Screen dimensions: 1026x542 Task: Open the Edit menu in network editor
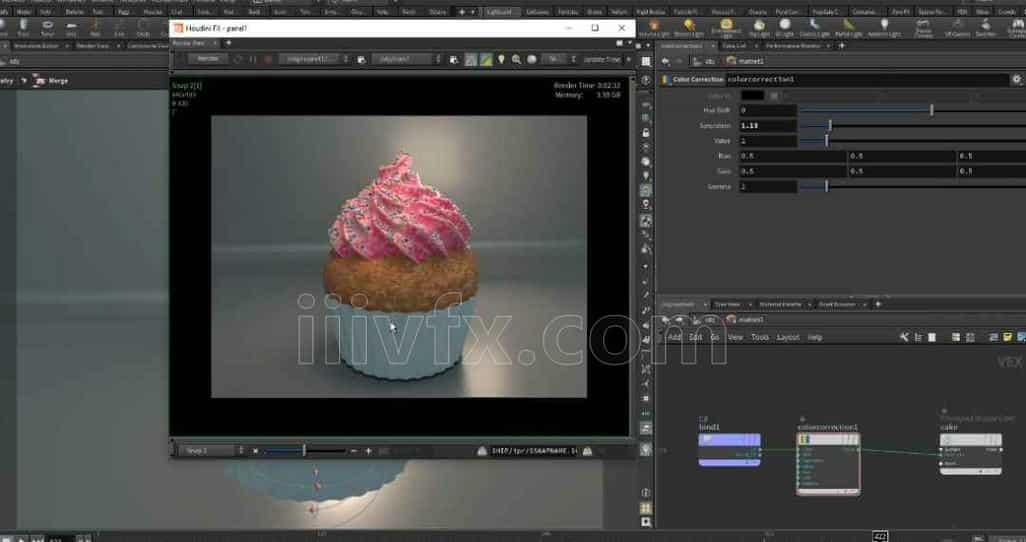pyautogui.click(x=696, y=337)
